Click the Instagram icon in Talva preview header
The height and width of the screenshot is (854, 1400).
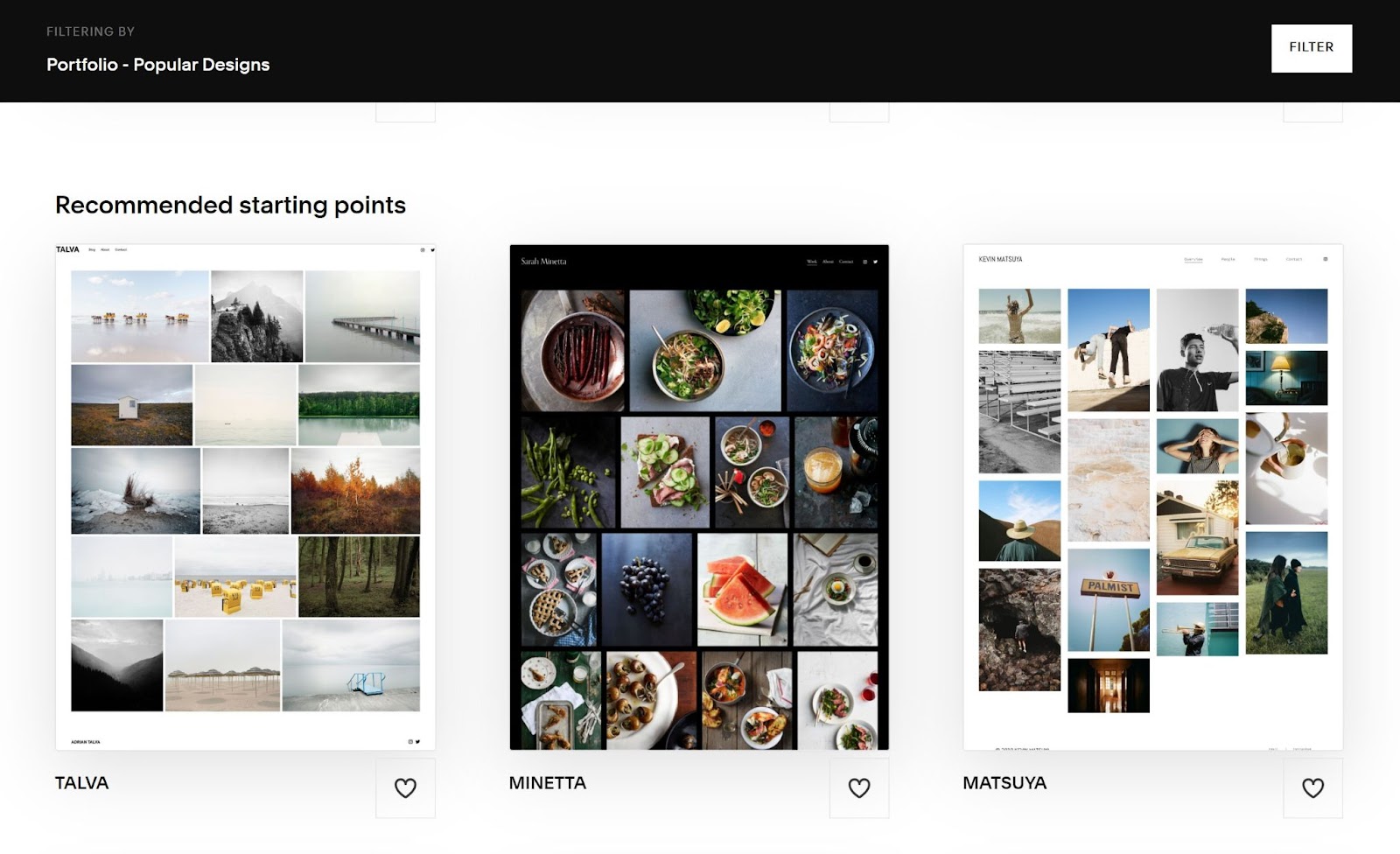[423, 249]
